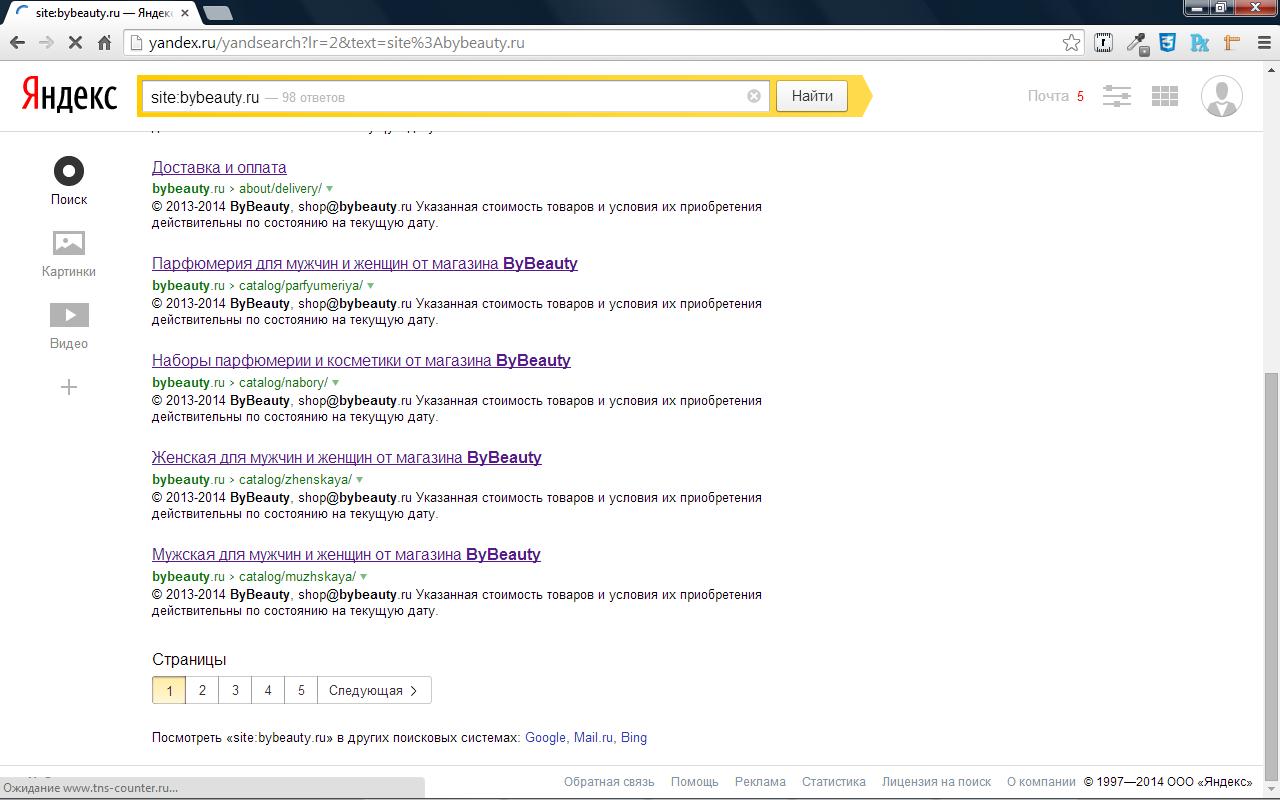1280x800 pixels.
Task: Open the Yandex services grid icon
Action: click(x=1165, y=96)
